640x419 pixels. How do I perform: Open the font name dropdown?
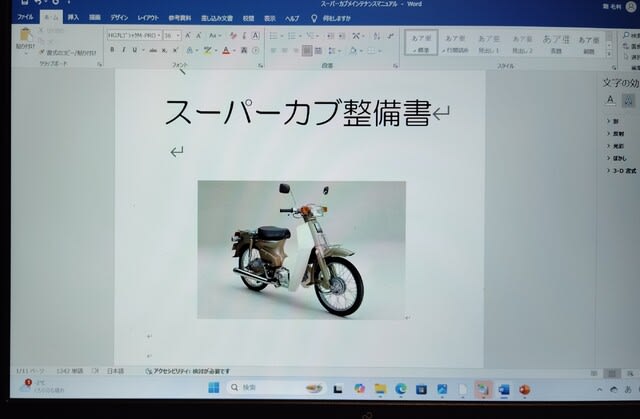159,35
